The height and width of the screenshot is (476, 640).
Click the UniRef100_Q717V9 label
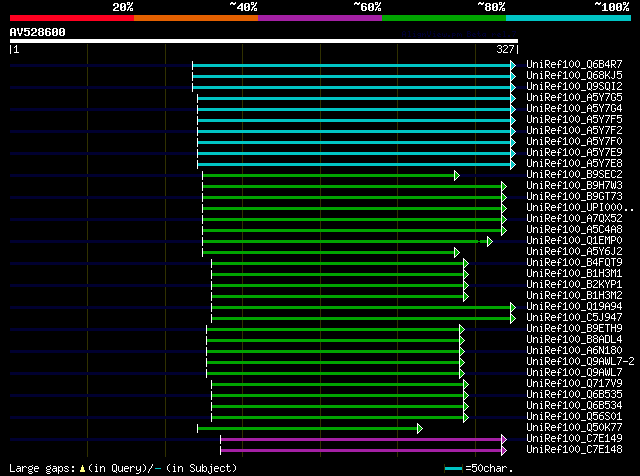(574, 384)
